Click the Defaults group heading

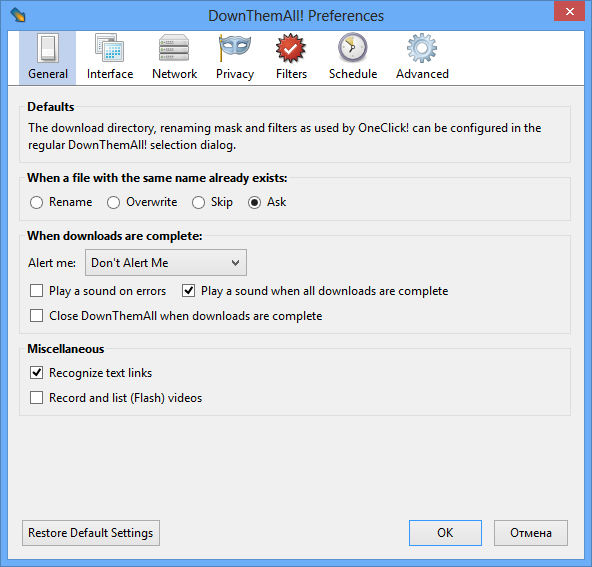[51, 107]
